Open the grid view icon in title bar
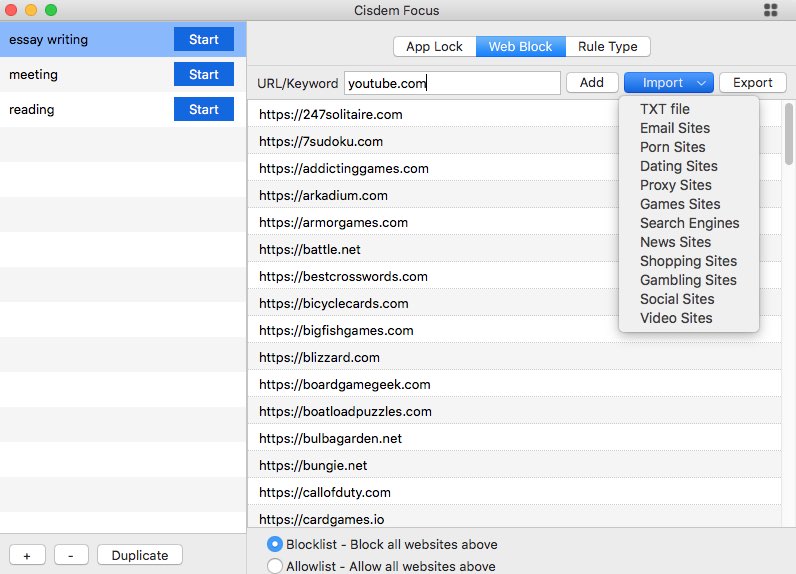 tap(770, 10)
